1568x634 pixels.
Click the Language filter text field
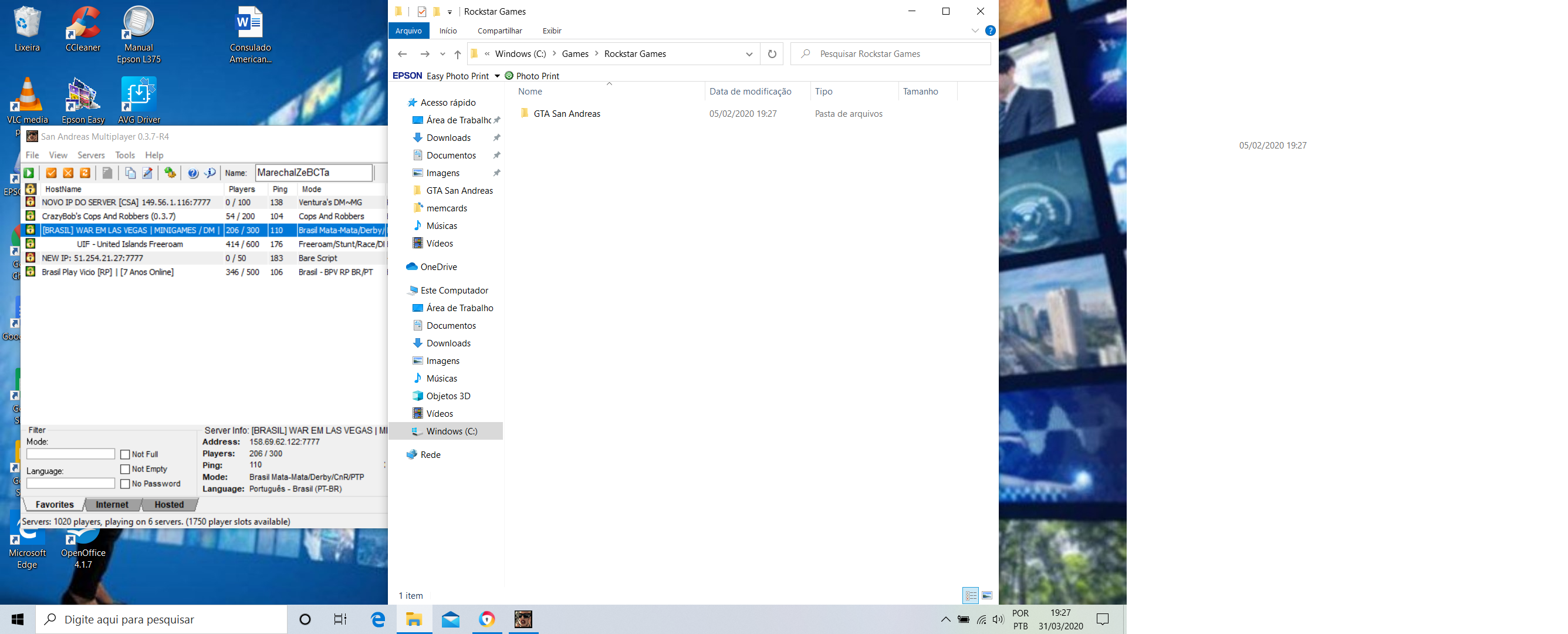tap(70, 484)
